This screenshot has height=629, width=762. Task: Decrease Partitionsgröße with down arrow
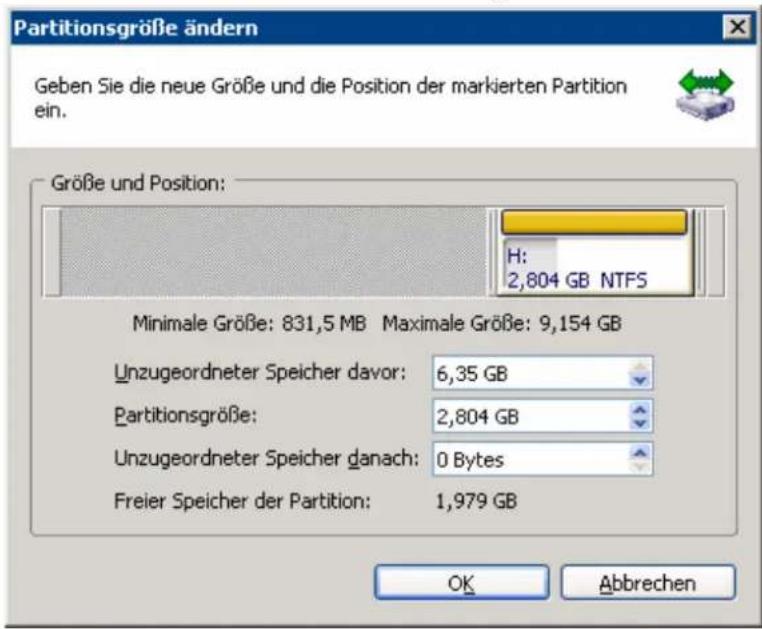click(640, 424)
